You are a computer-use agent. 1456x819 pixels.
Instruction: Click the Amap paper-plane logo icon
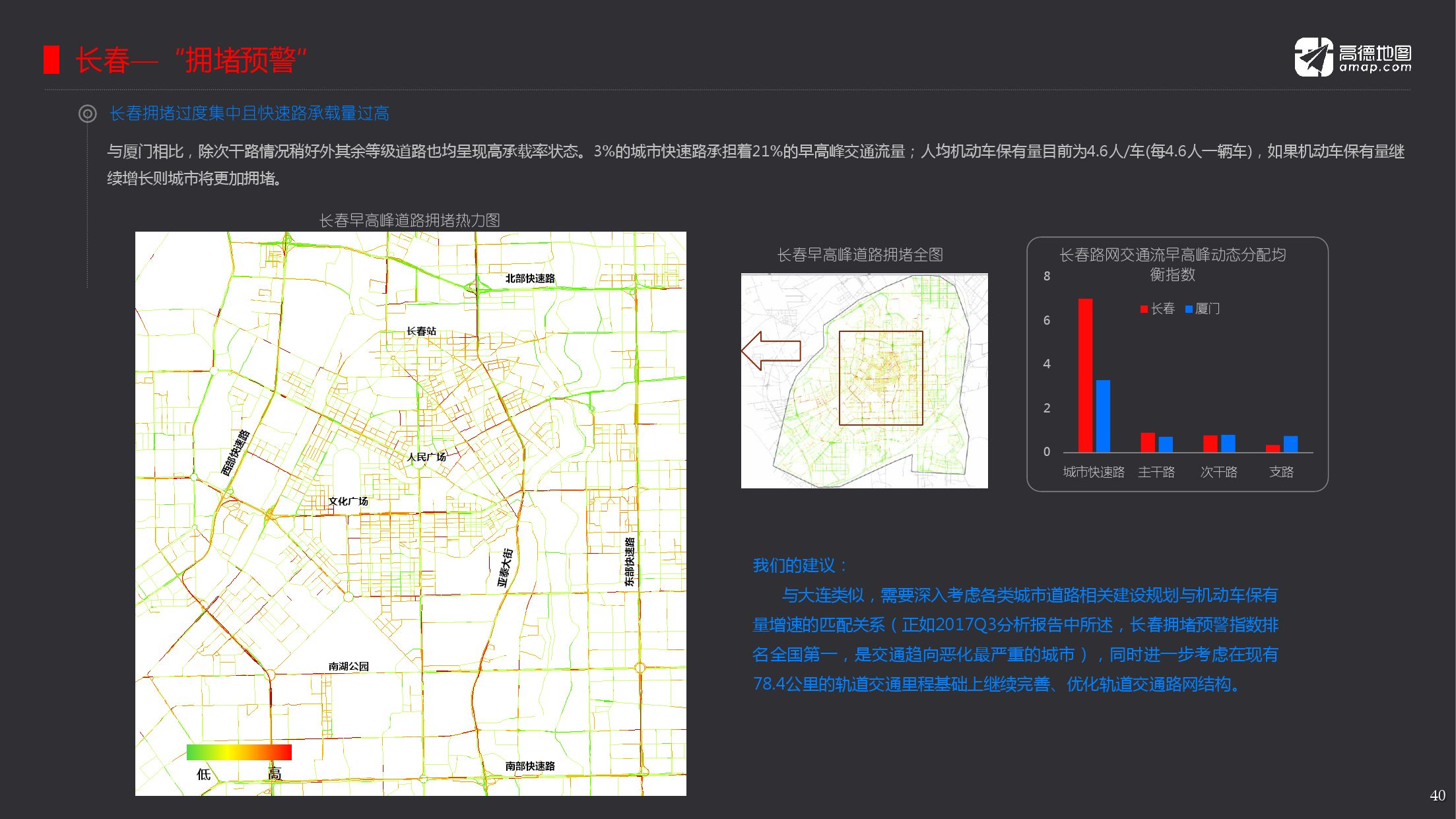[1313, 57]
